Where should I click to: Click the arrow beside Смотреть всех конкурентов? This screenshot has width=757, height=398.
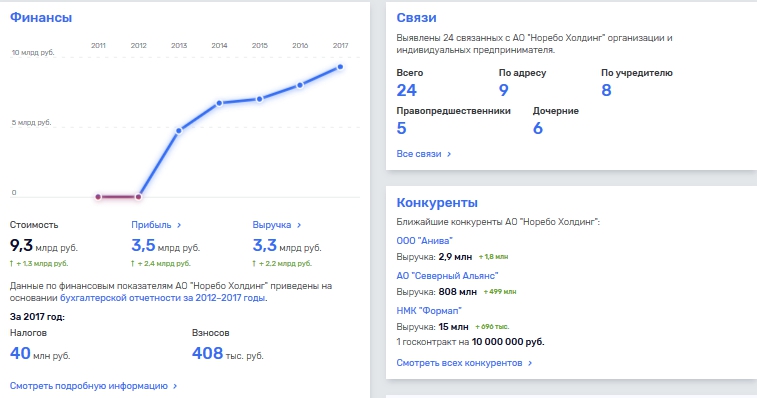530,363
